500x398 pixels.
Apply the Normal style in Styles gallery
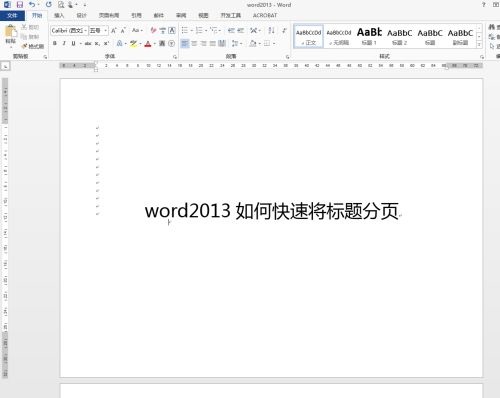(308, 36)
